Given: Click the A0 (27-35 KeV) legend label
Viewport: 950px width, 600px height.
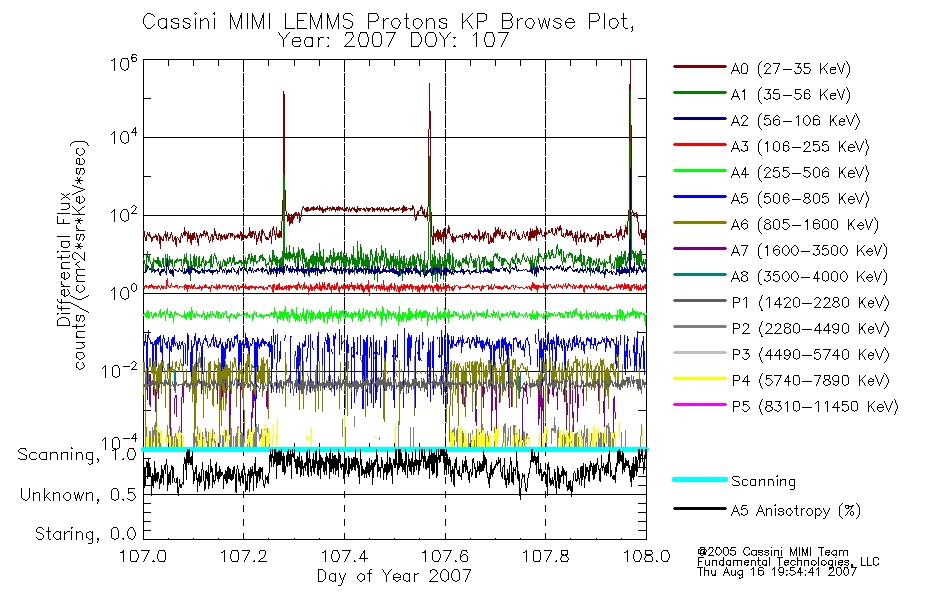Looking at the screenshot, I should click(x=790, y=68).
